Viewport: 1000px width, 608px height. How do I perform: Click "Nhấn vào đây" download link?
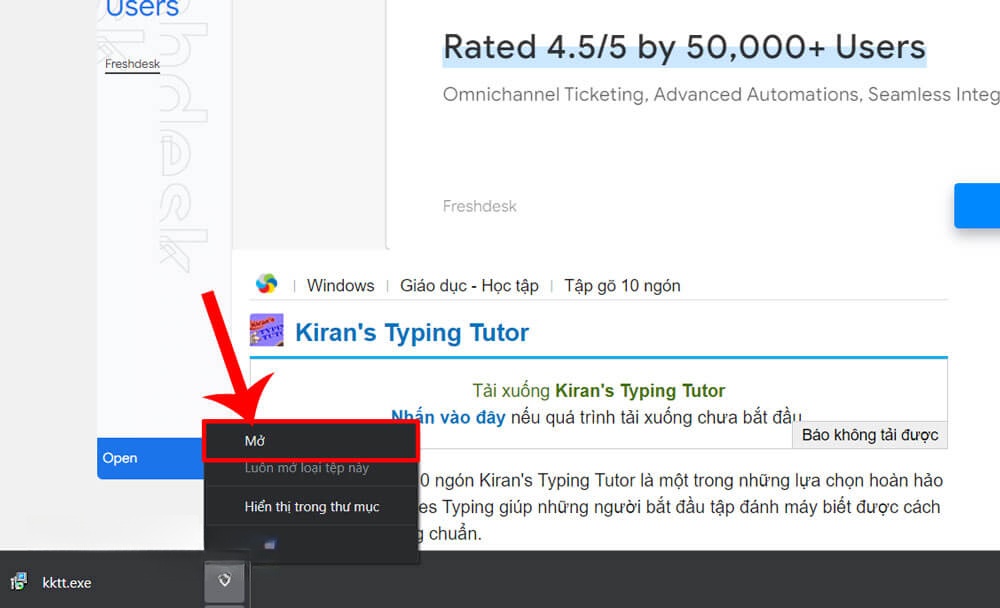pos(448,417)
